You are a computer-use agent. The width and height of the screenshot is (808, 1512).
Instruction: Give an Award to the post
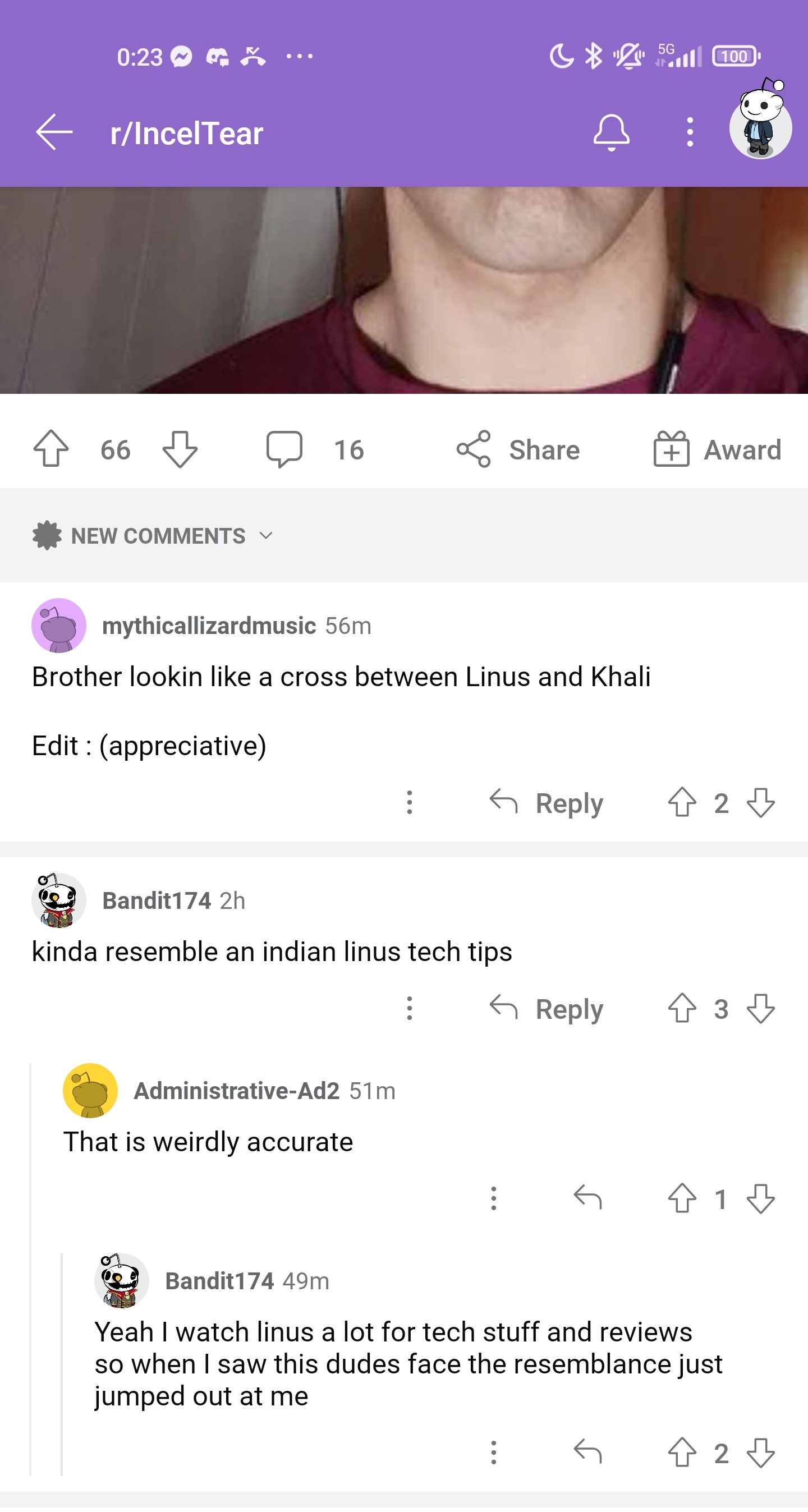718,449
